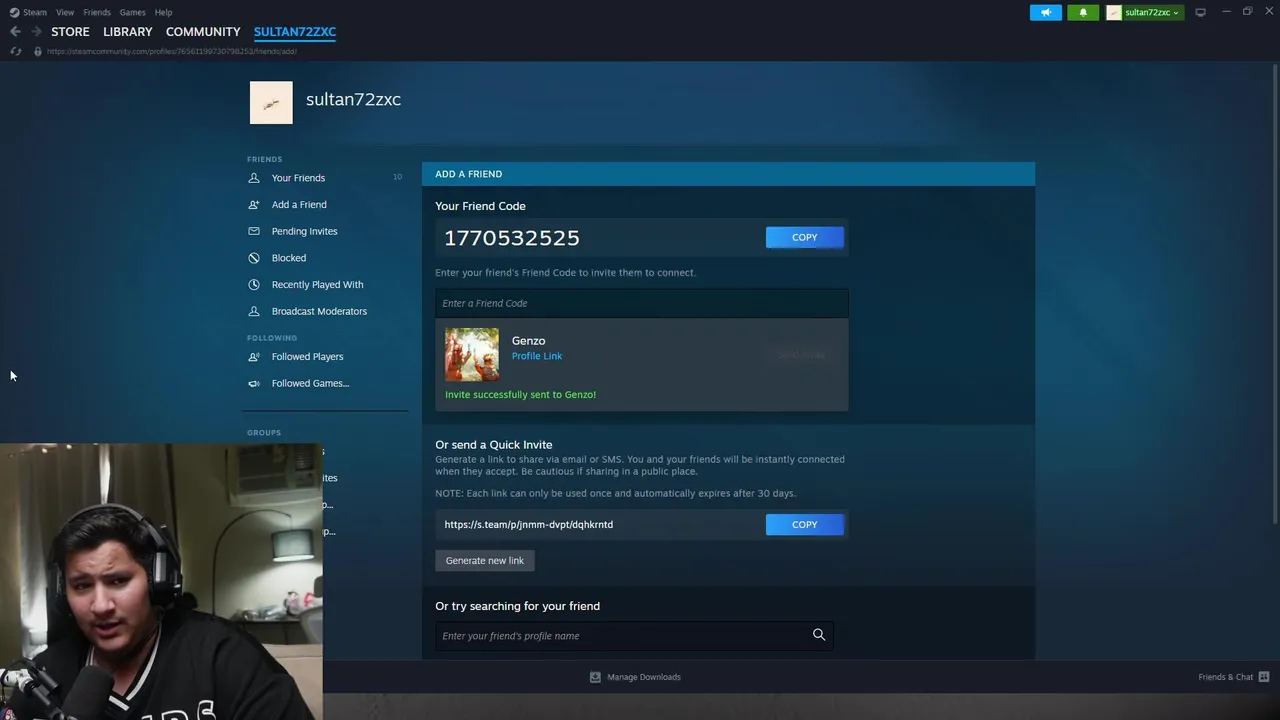Click the Recently Played With clock icon
The height and width of the screenshot is (720, 1280).
click(x=254, y=284)
